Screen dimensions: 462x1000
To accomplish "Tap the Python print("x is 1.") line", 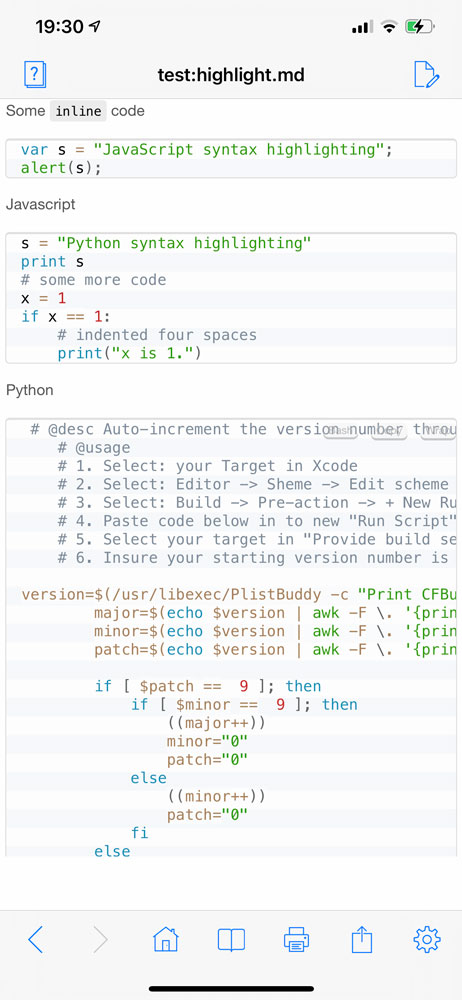I will point(130,353).
